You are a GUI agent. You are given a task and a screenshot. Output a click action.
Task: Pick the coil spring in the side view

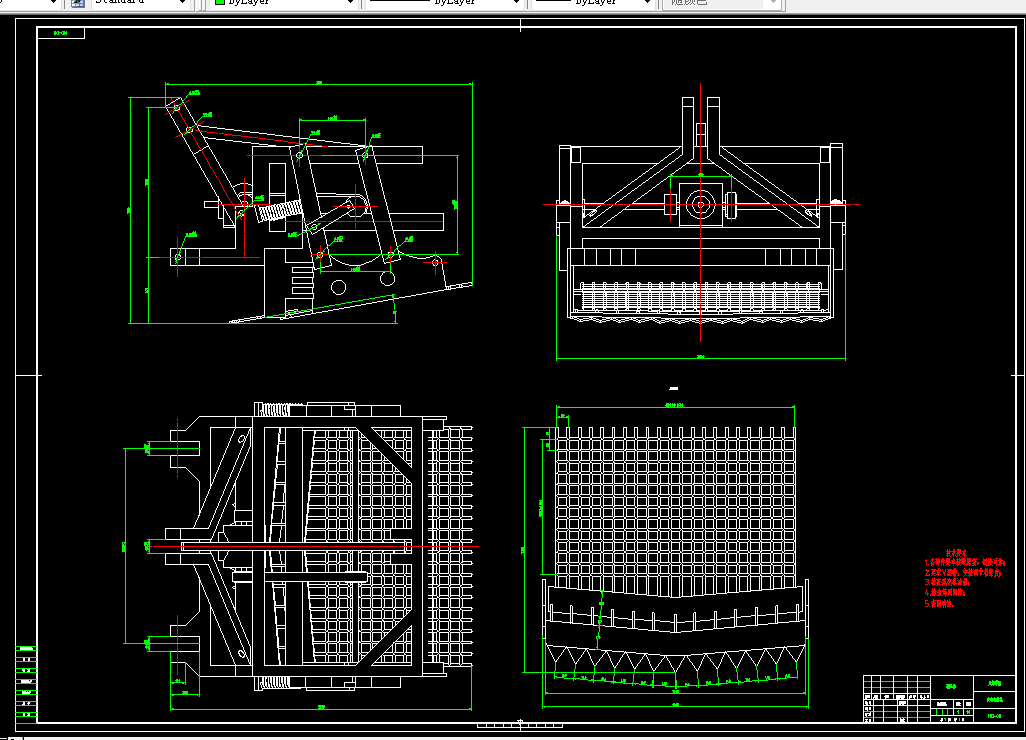click(x=279, y=211)
